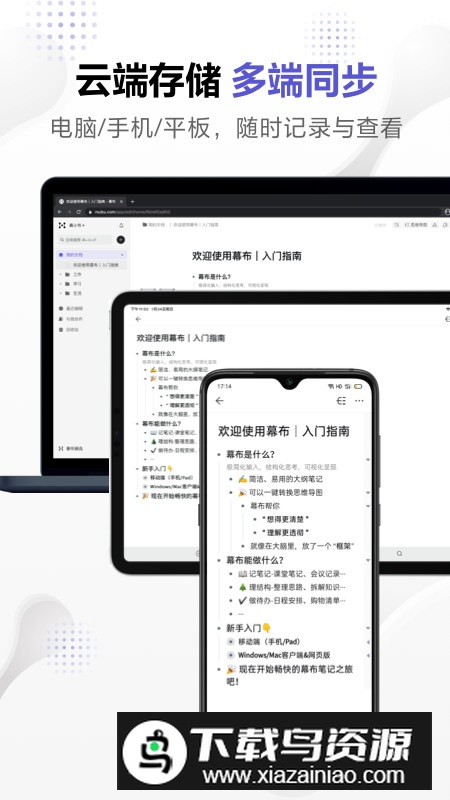Click the tablet heading 幕布能做什么?

(161, 423)
